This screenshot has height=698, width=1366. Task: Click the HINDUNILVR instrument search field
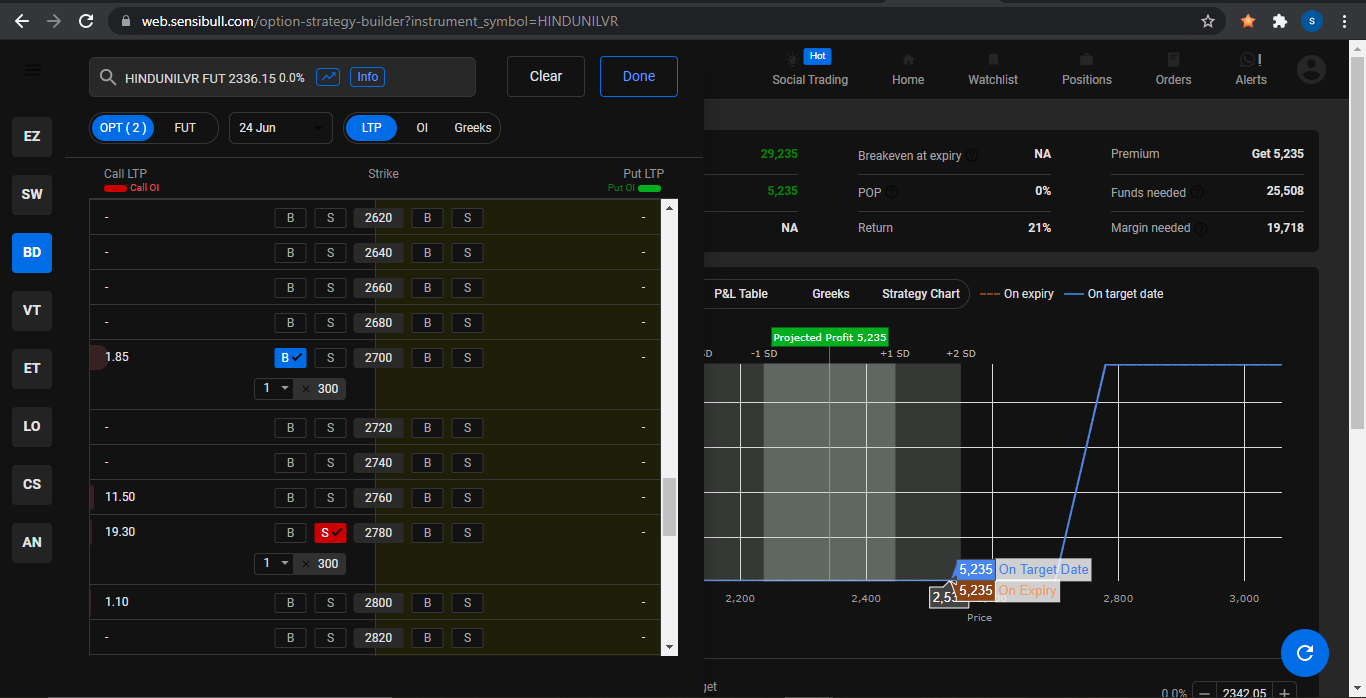pos(282,77)
